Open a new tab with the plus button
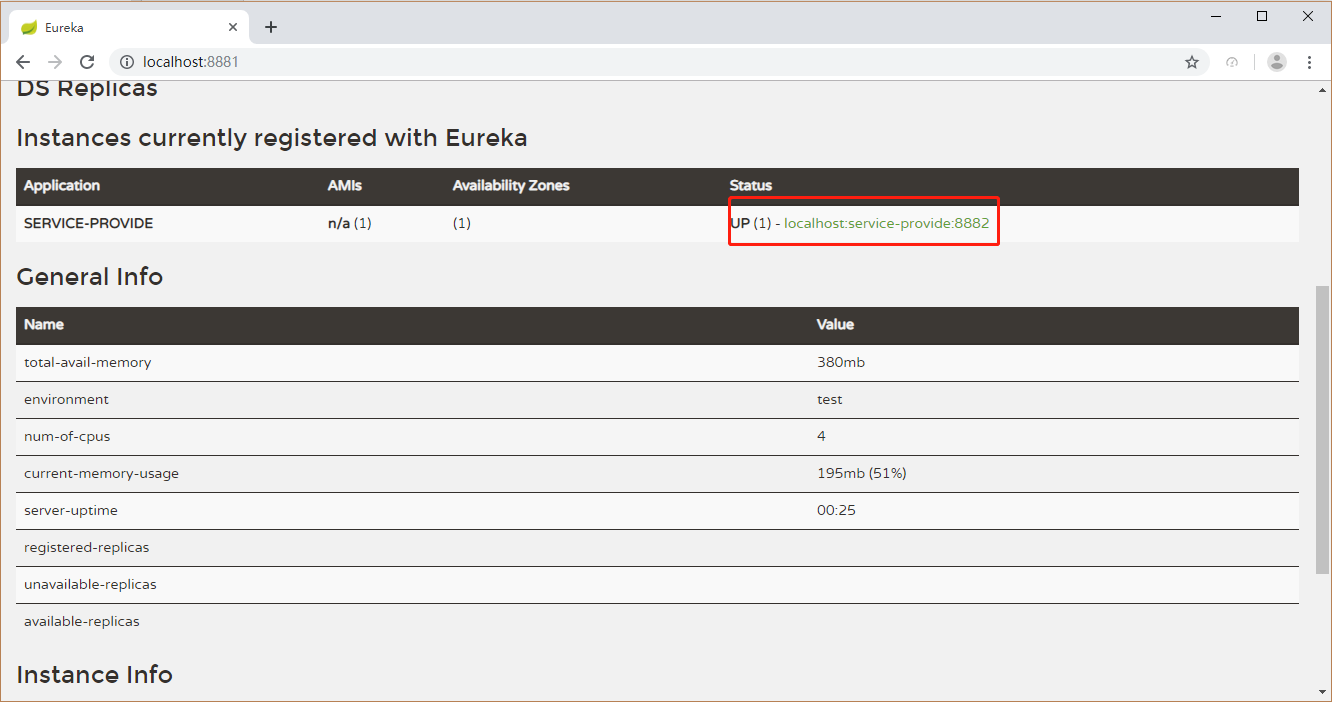This screenshot has width=1332, height=702. pyautogui.click(x=271, y=27)
